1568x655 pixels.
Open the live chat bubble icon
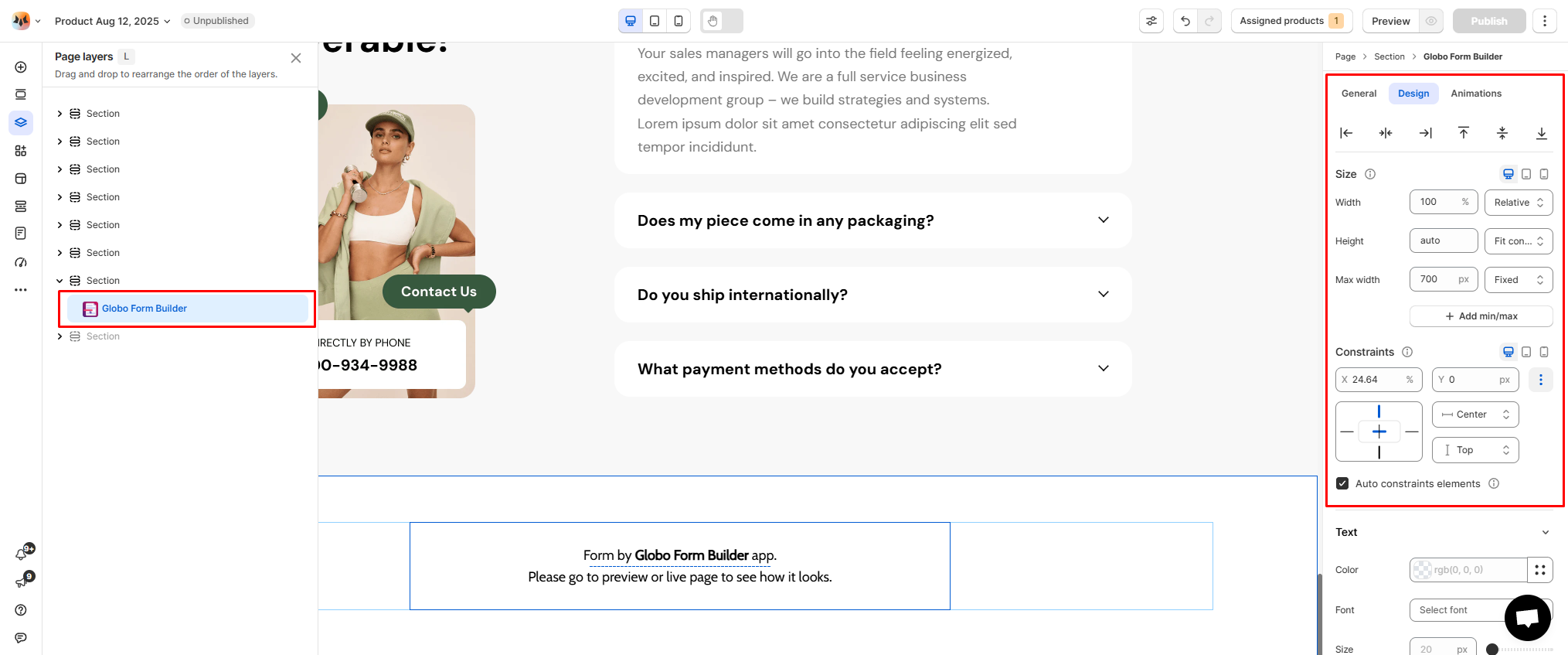tap(1527, 618)
